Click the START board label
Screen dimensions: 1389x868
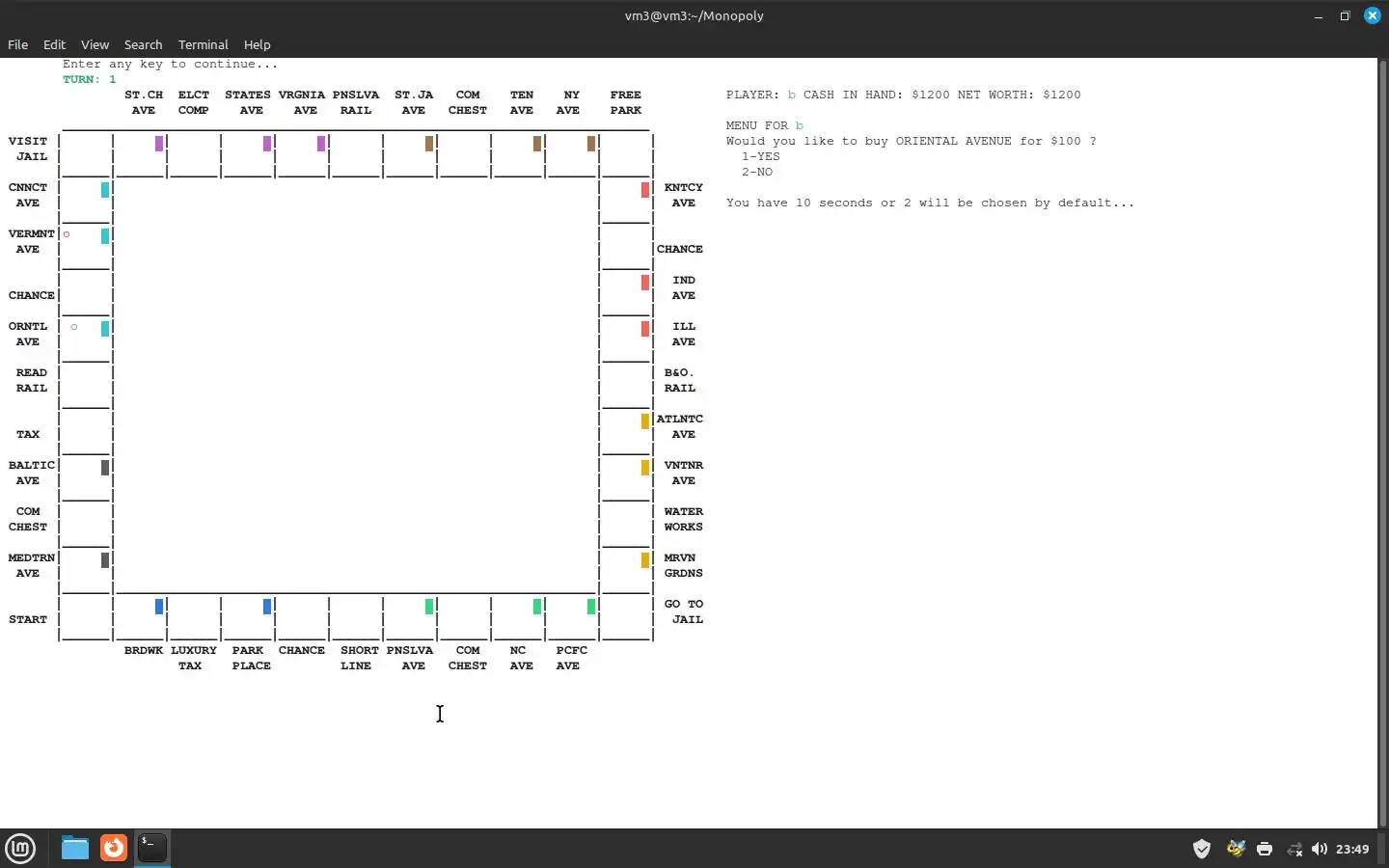coord(28,619)
